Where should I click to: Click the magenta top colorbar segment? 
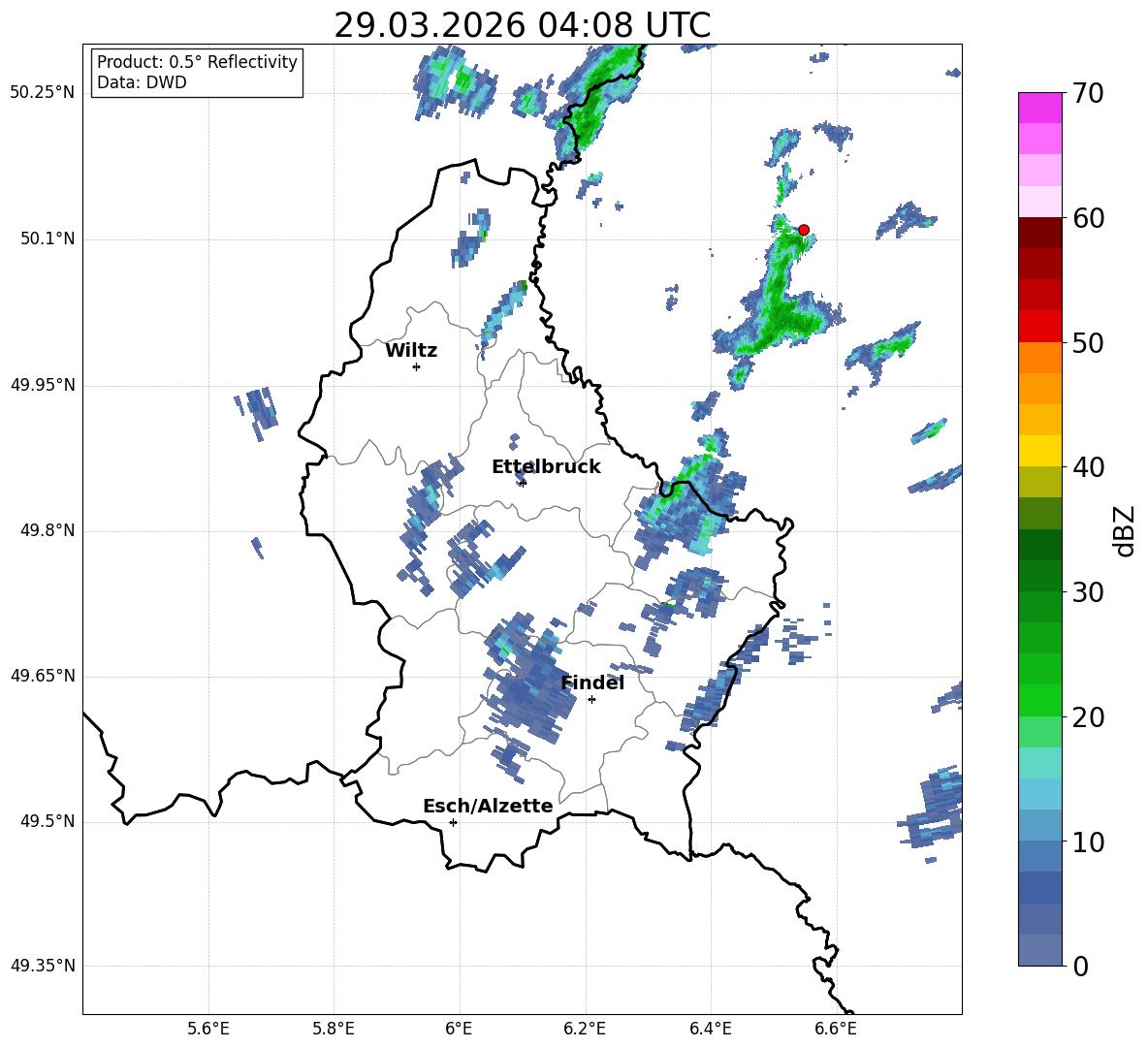point(1039,108)
